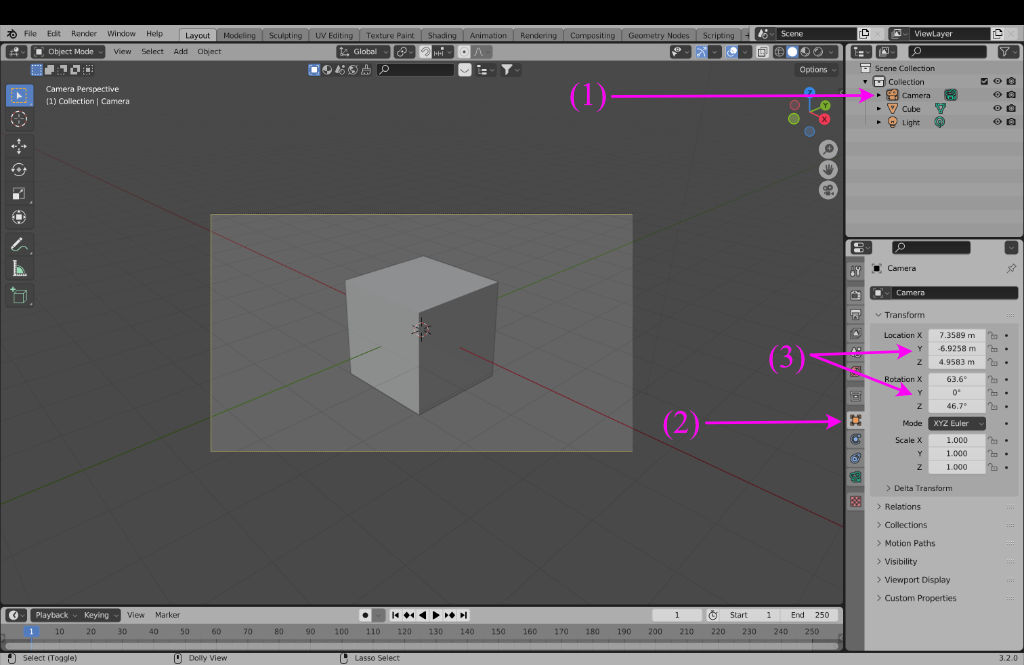Screen dimensions: 1024x665
Task: Open the XYZ Euler rotation mode dropdown
Action: tap(957, 424)
